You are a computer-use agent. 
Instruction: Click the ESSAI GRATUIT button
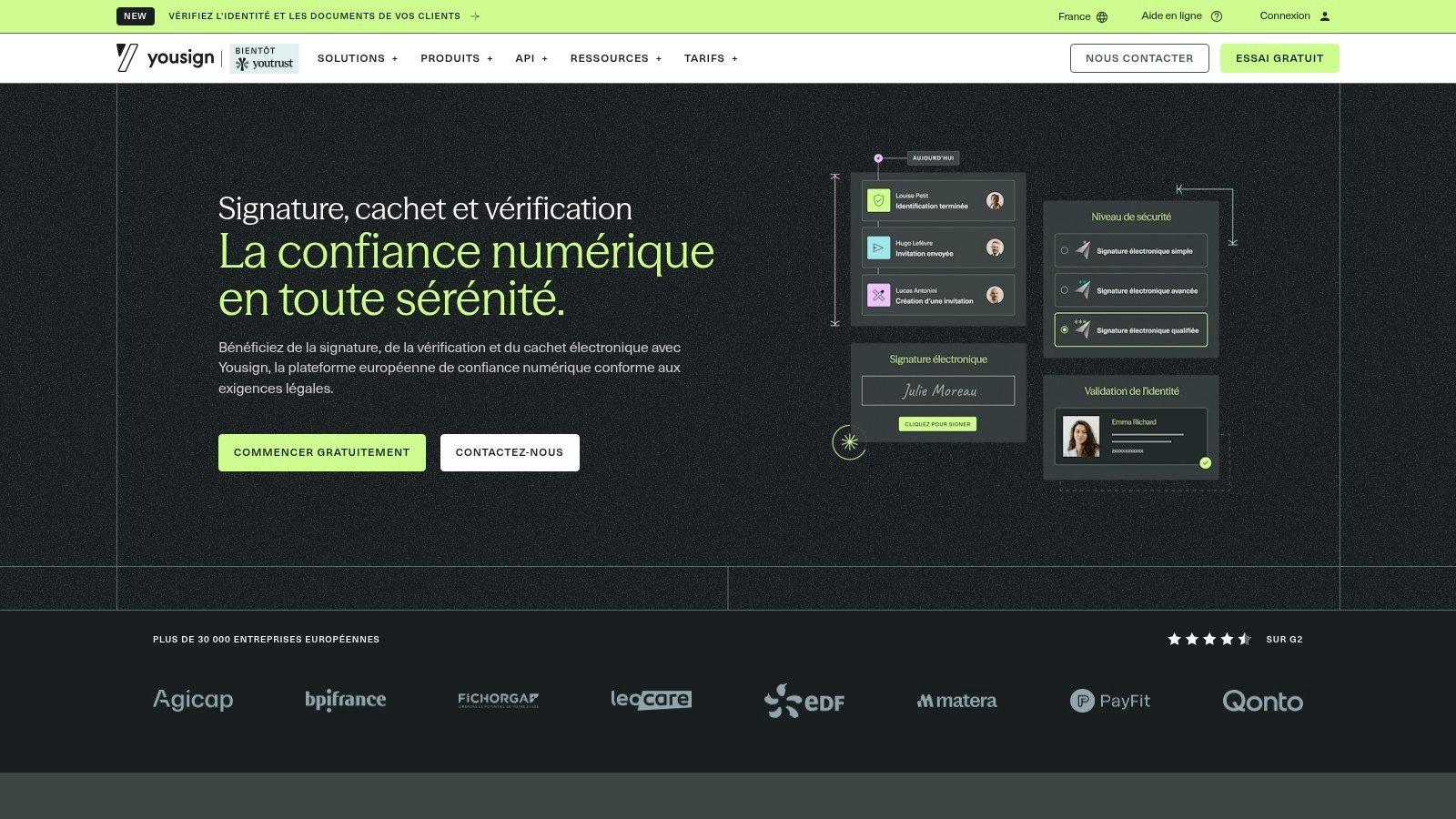pyautogui.click(x=1279, y=57)
